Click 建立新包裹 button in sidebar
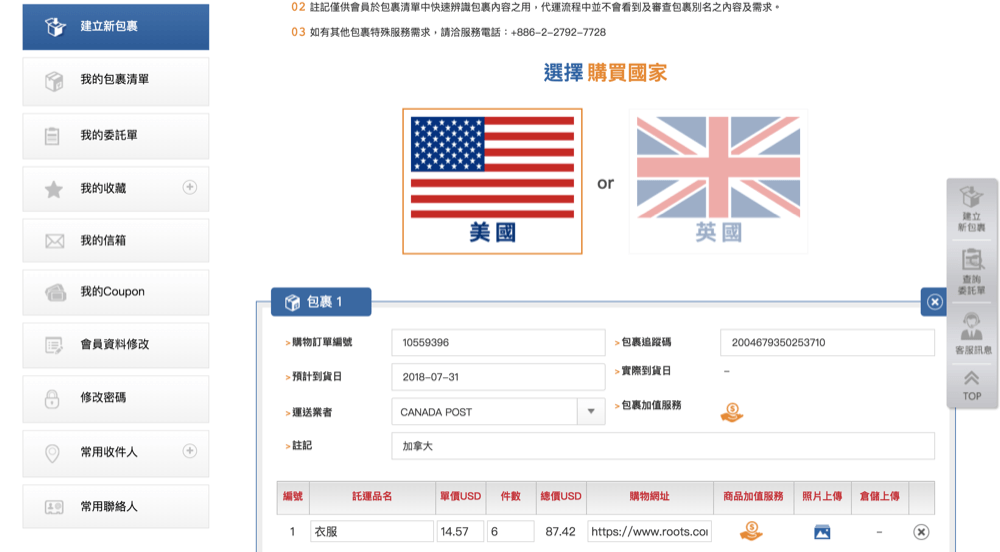Viewport: 1000px width, 552px height. pyautogui.click(x=115, y=26)
